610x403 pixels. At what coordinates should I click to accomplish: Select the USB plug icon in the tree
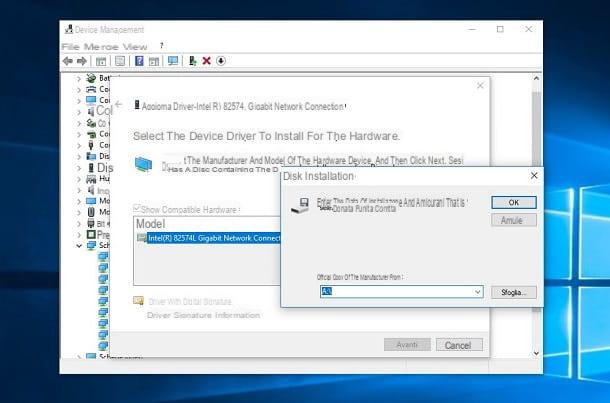coord(91,145)
